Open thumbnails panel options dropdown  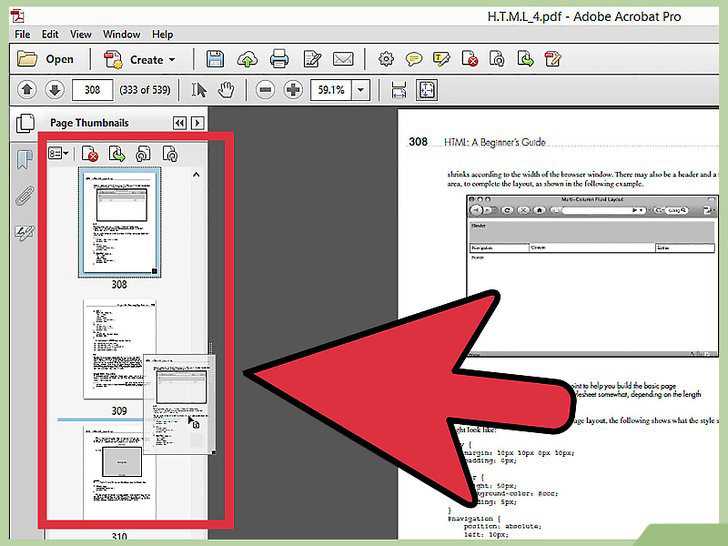point(58,153)
